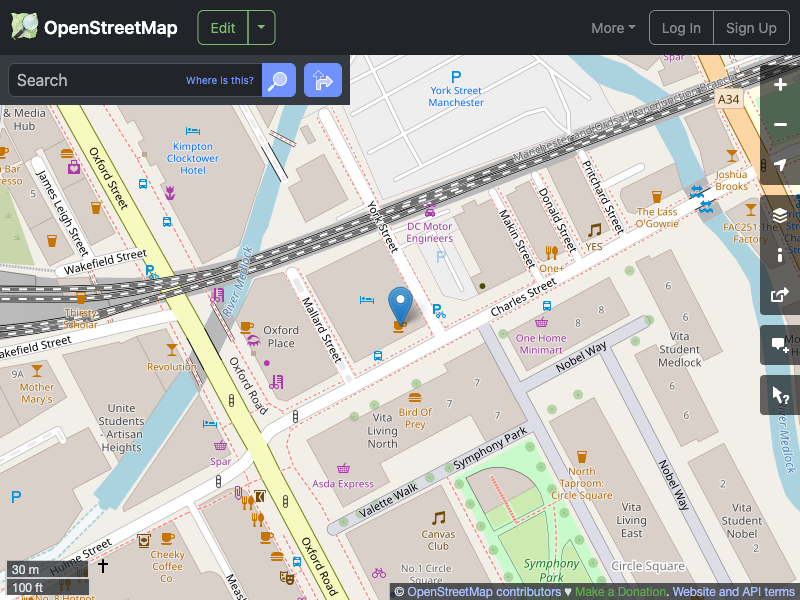This screenshot has width=800, height=600.
Task: Click the Sign Up button
Action: pyautogui.click(x=751, y=27)
